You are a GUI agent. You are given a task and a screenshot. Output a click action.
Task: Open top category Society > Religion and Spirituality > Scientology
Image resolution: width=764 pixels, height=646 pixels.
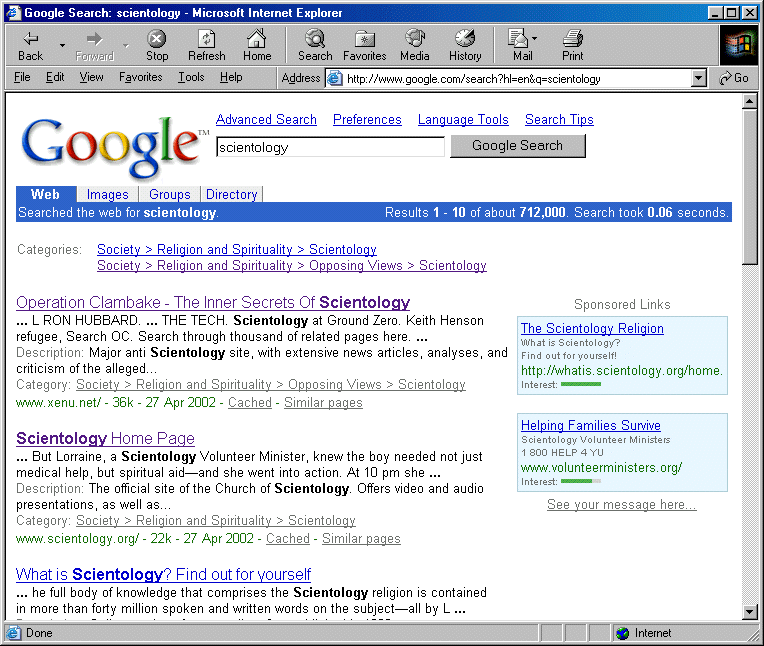tap(236, 249)
